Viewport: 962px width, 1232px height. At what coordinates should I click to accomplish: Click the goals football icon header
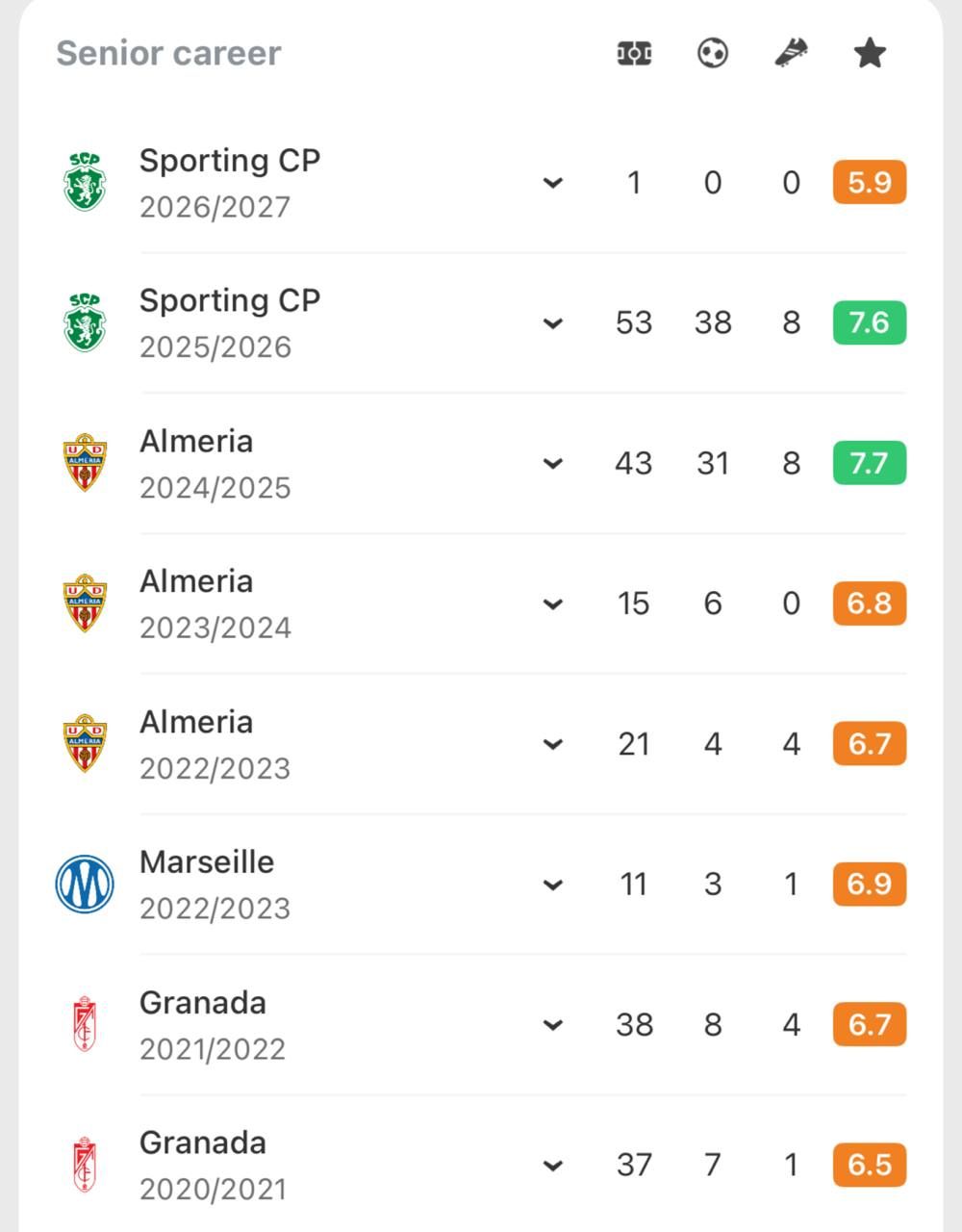(x=712, y=53)
